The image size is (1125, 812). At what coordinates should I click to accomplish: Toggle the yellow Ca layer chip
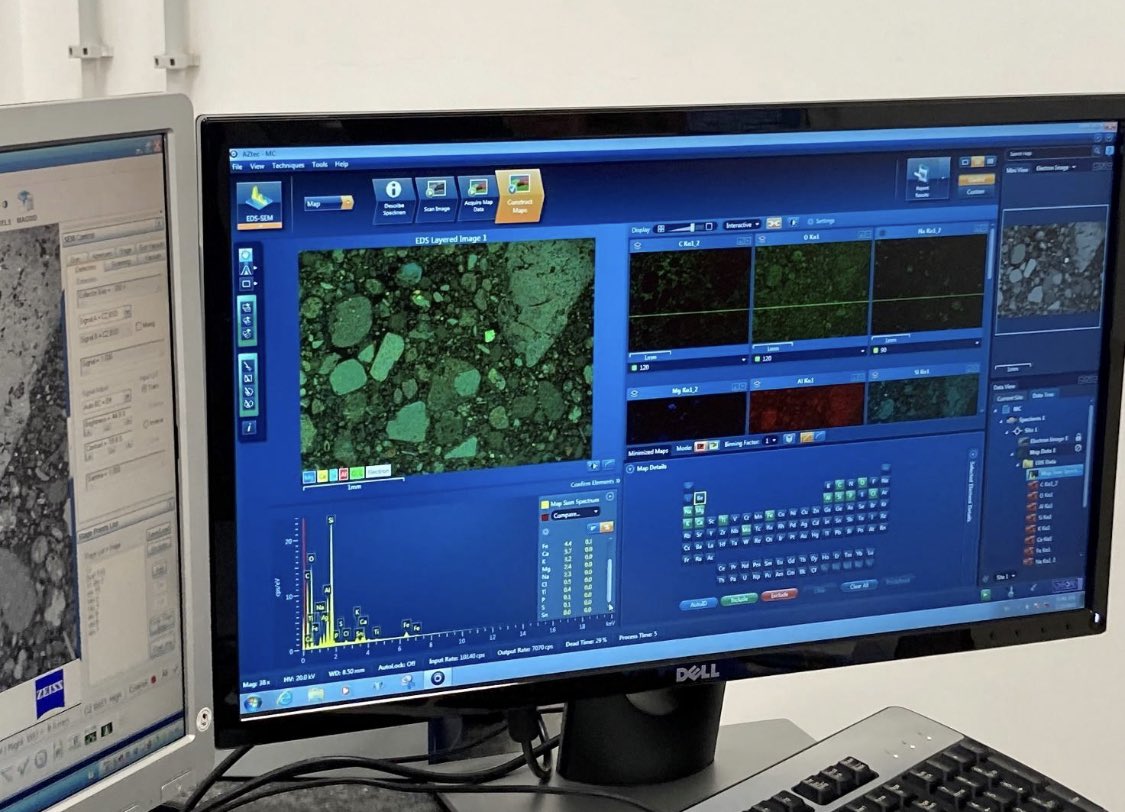coord(321,476)
